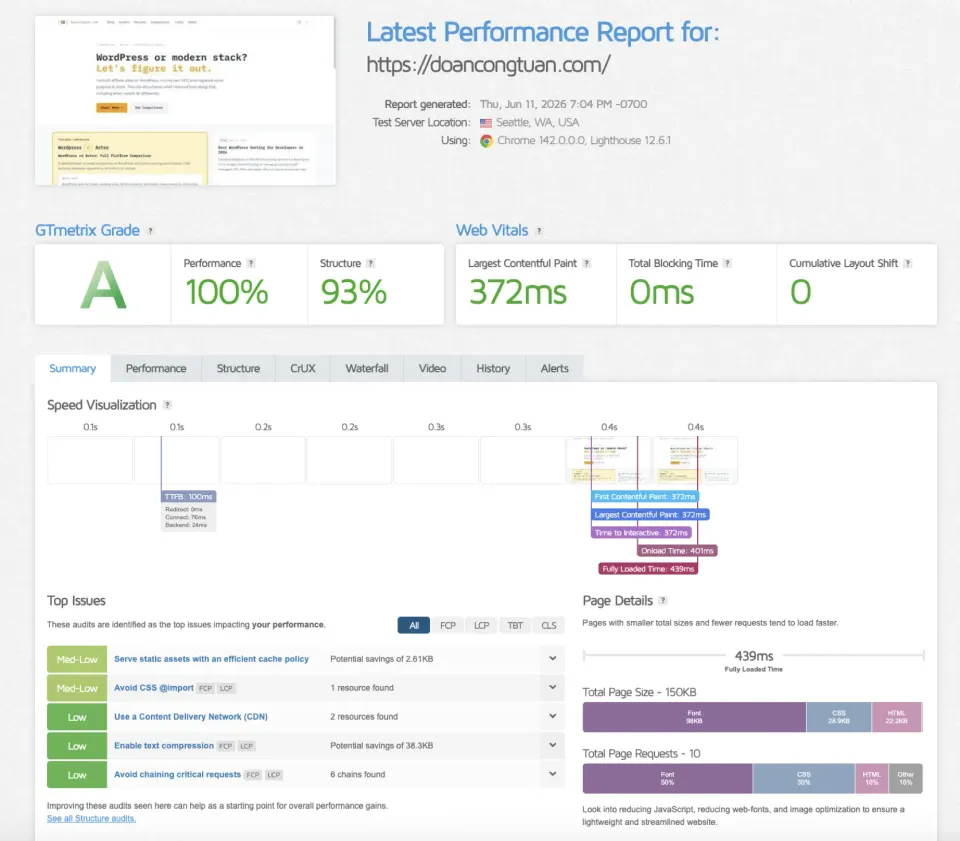The image size is (960, 841).
Task: Click the LCP tag on Enable text compression
Action: click(247, 746)
